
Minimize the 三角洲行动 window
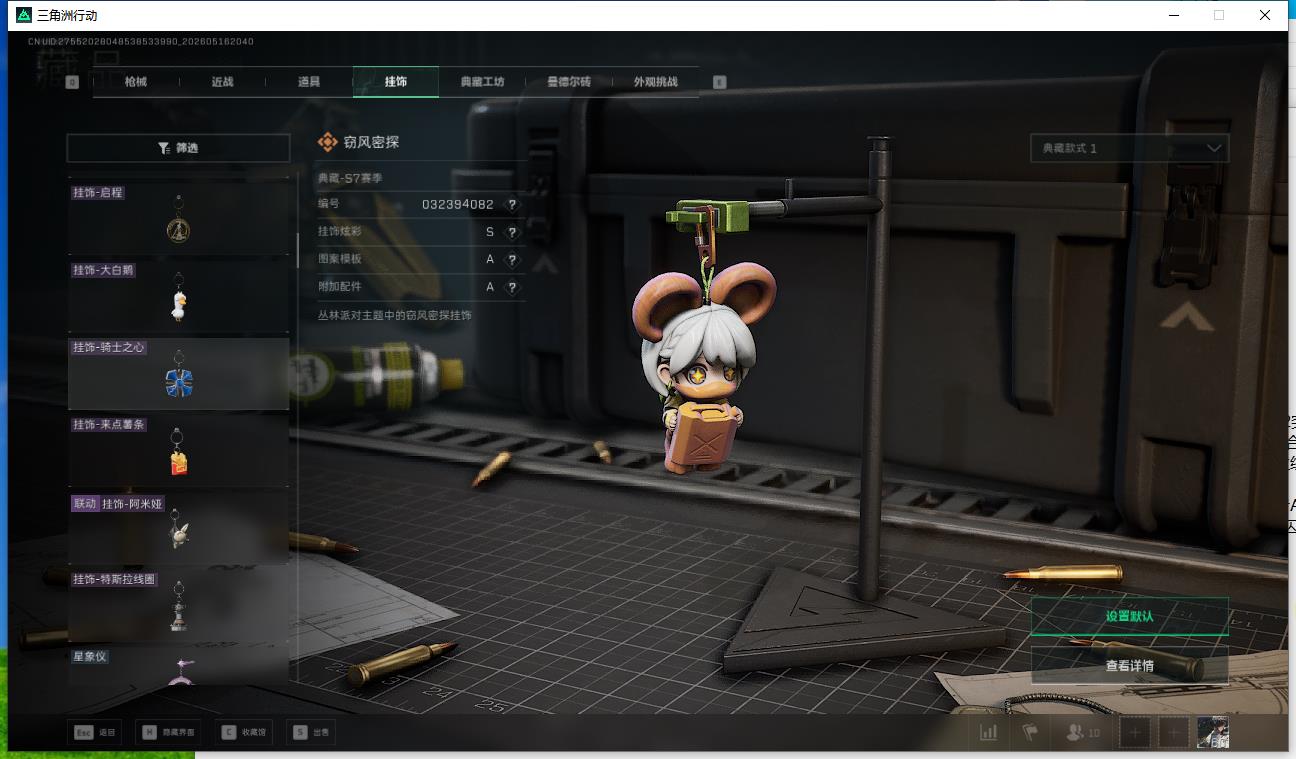pyautogui.click(x=1174, y=15)
